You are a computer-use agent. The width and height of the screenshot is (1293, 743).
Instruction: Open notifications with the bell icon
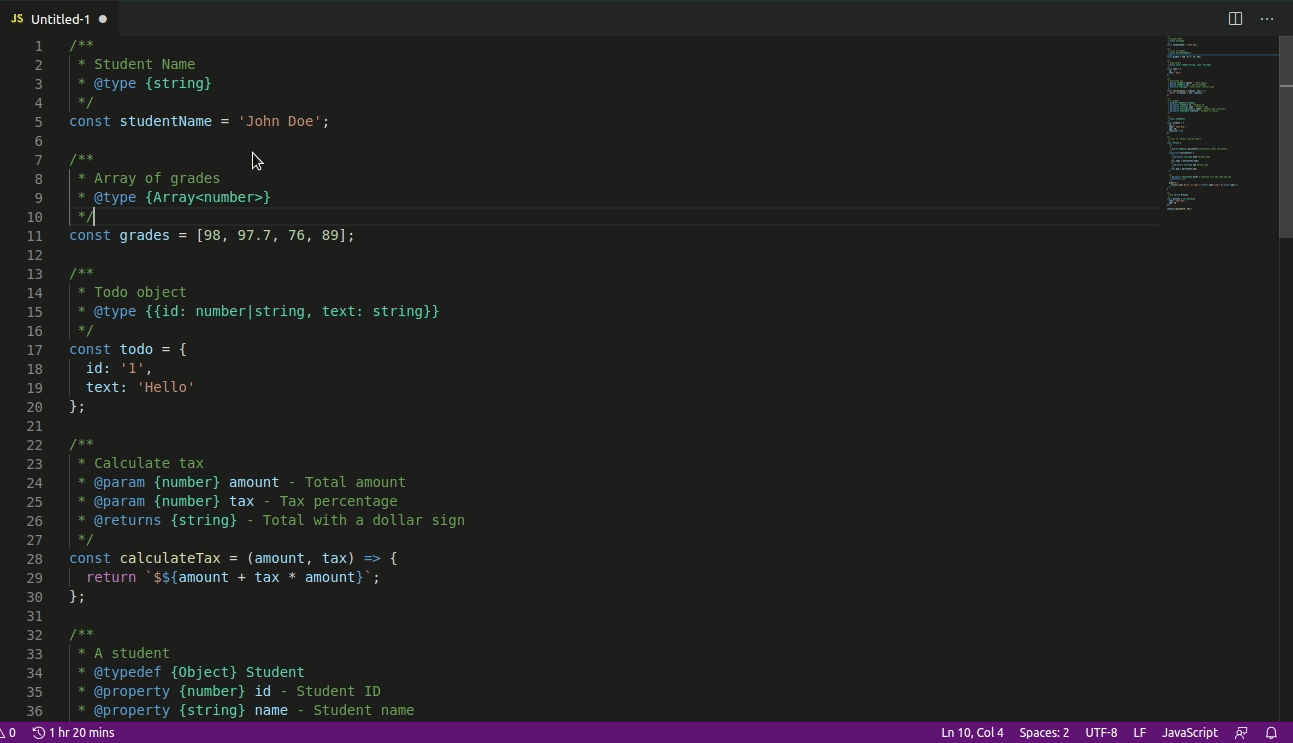(x=1271, y=733)
